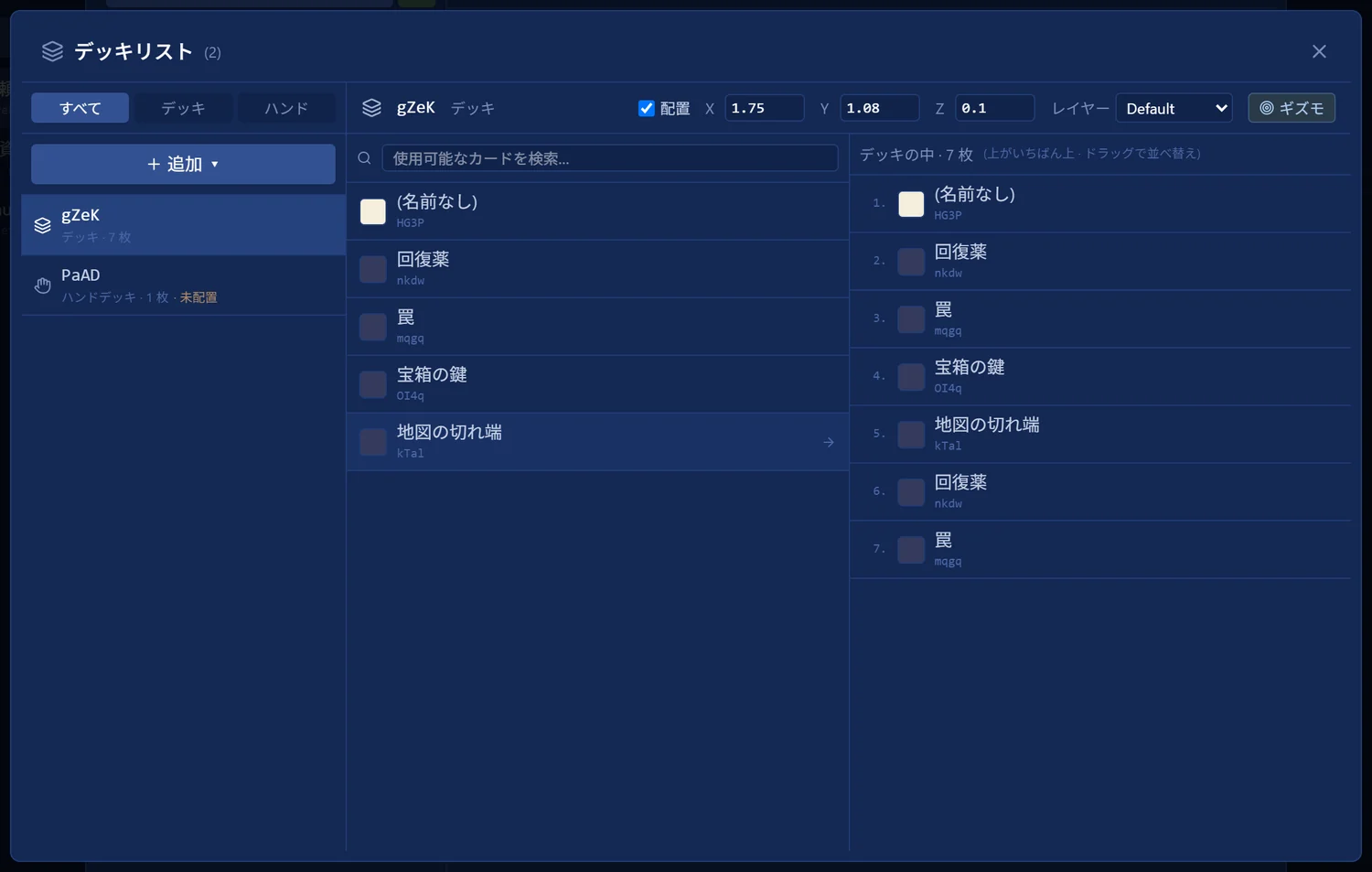Viewport: 1372px width, 872px height.
Task: Open the ＋追加 dropdown button
Action: click(183, 164)
